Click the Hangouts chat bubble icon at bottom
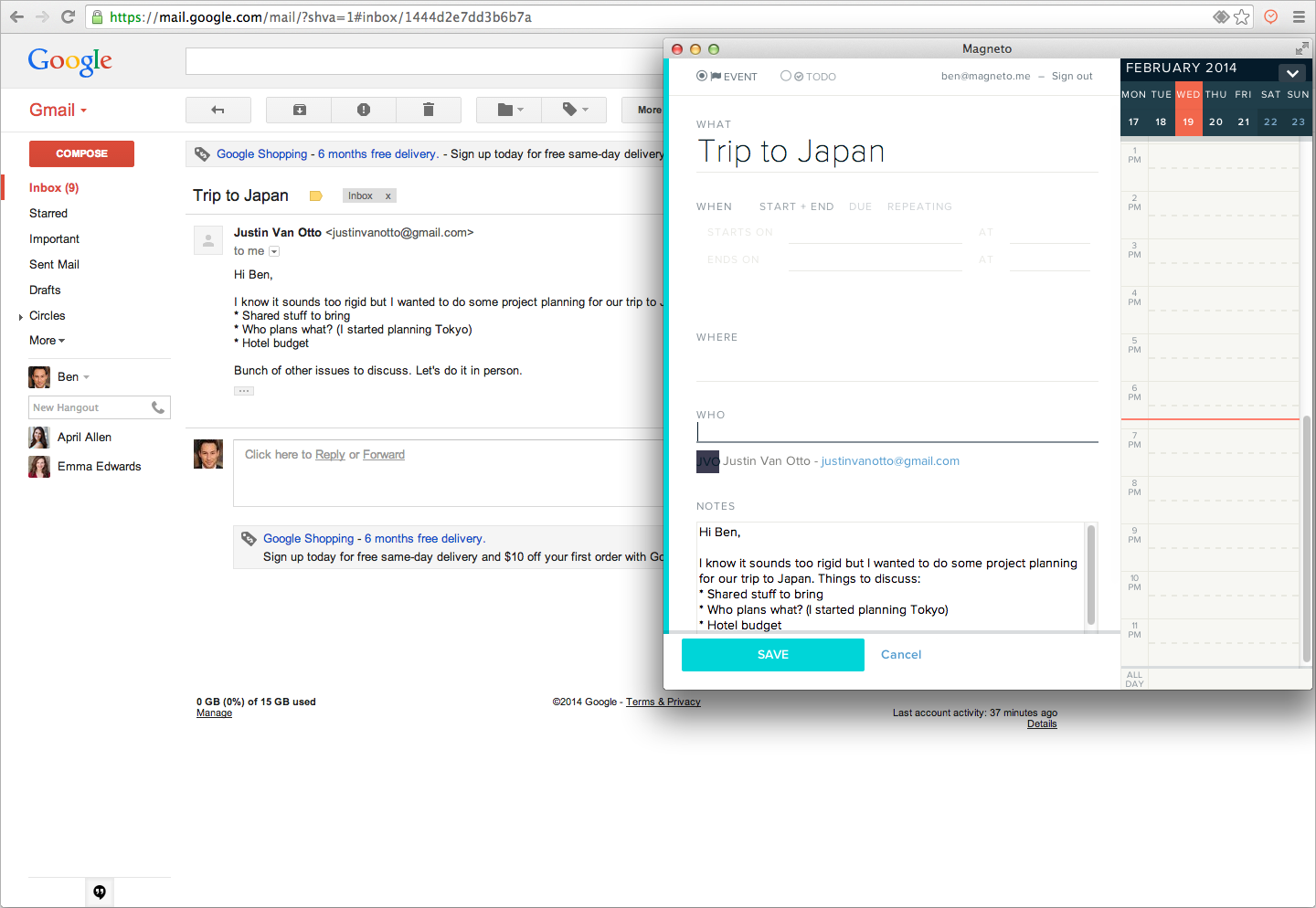 coord(100,892)
